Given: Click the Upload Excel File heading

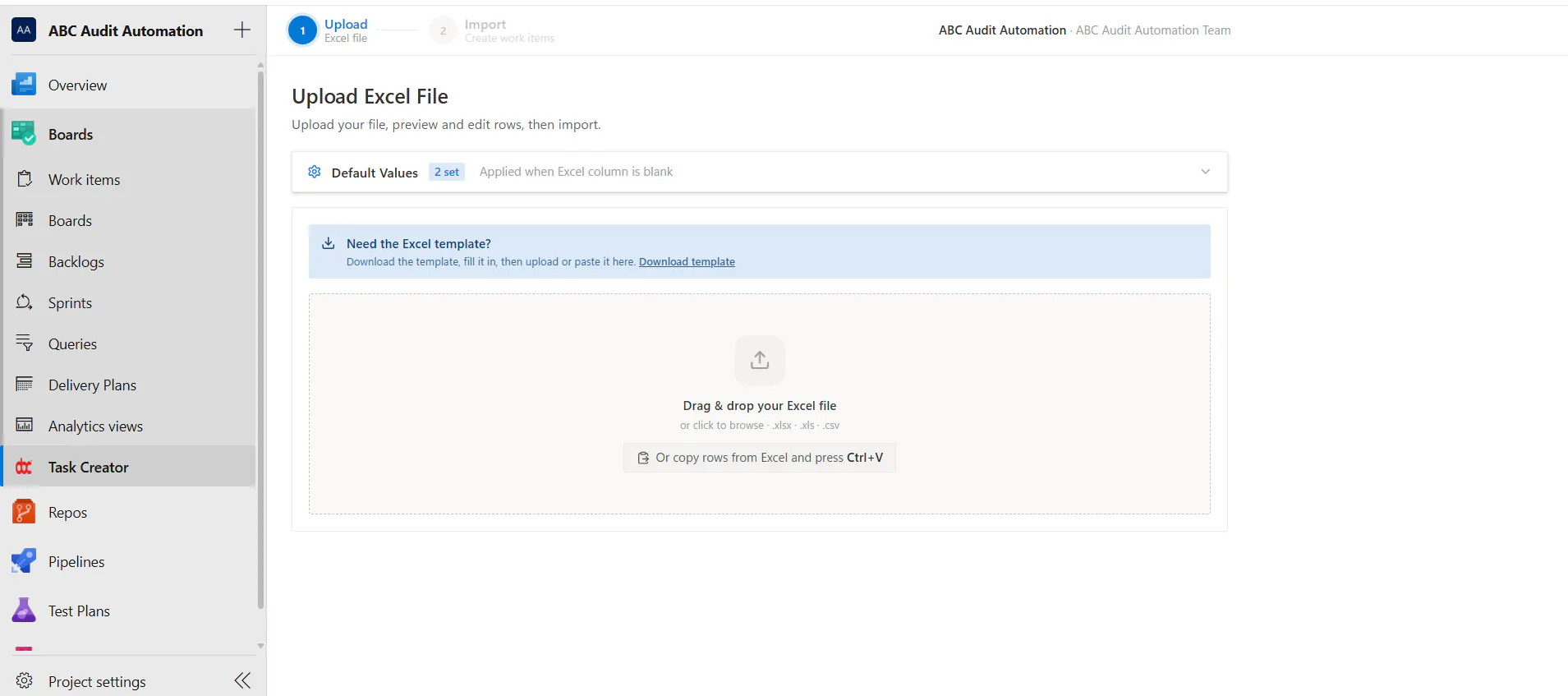Looking at the screenshot, I should click(x=370, y=96).
